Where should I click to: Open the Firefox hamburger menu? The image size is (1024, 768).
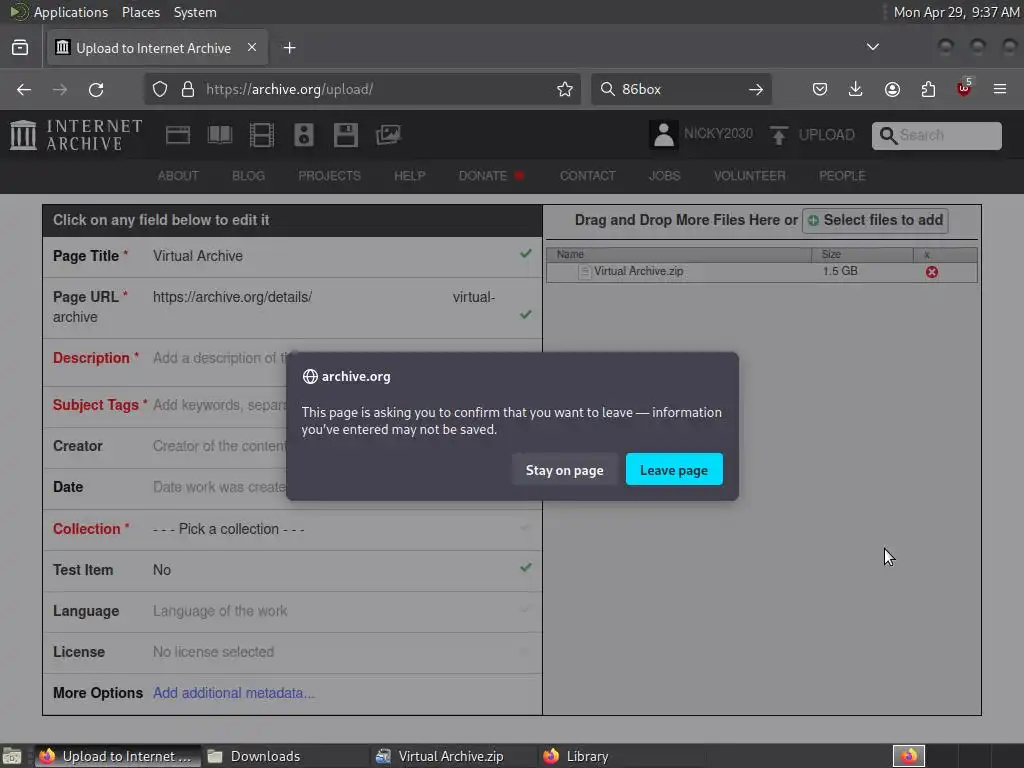(x=1000, y=89)
